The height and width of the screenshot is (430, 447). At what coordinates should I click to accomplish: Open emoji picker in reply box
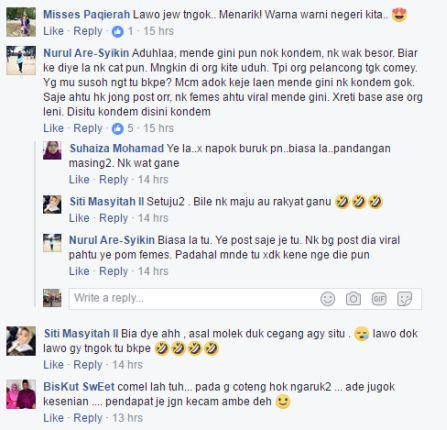pos(327,299)
